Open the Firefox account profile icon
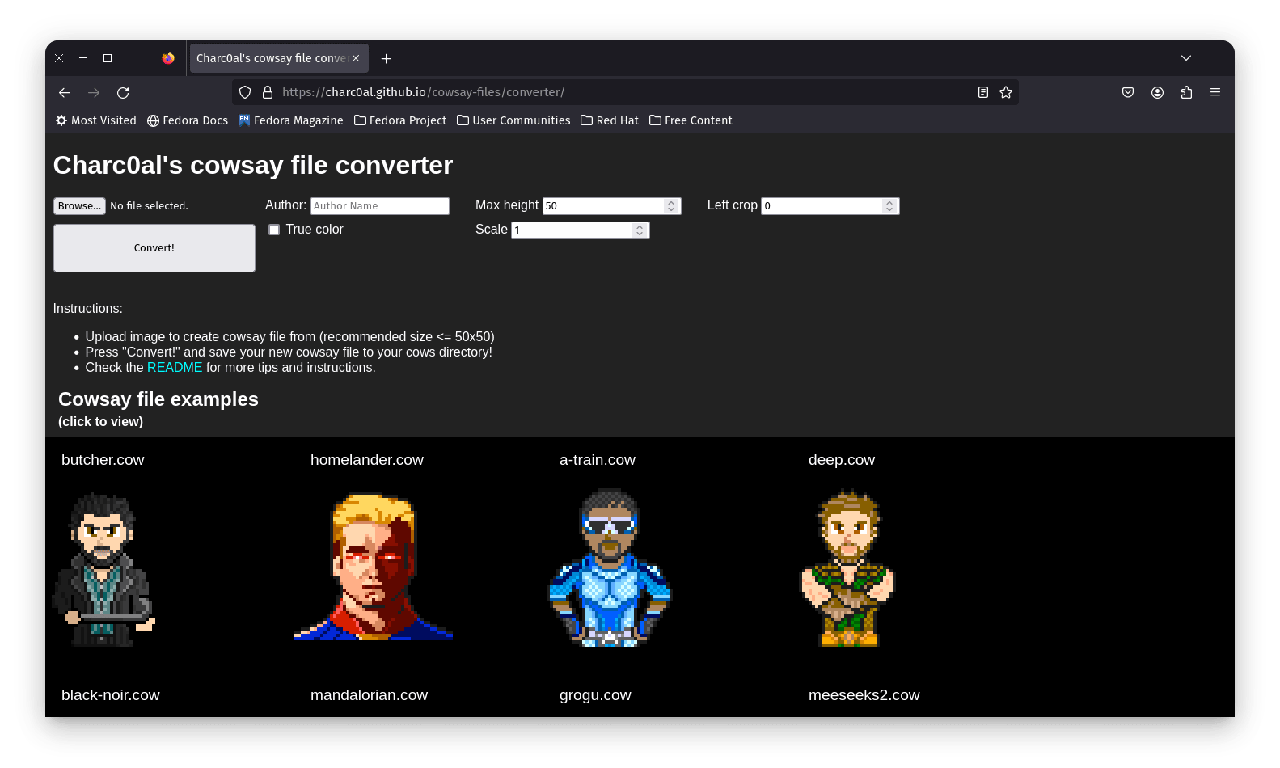Viewport: 1280px width, 768px height. (1157, 93)
